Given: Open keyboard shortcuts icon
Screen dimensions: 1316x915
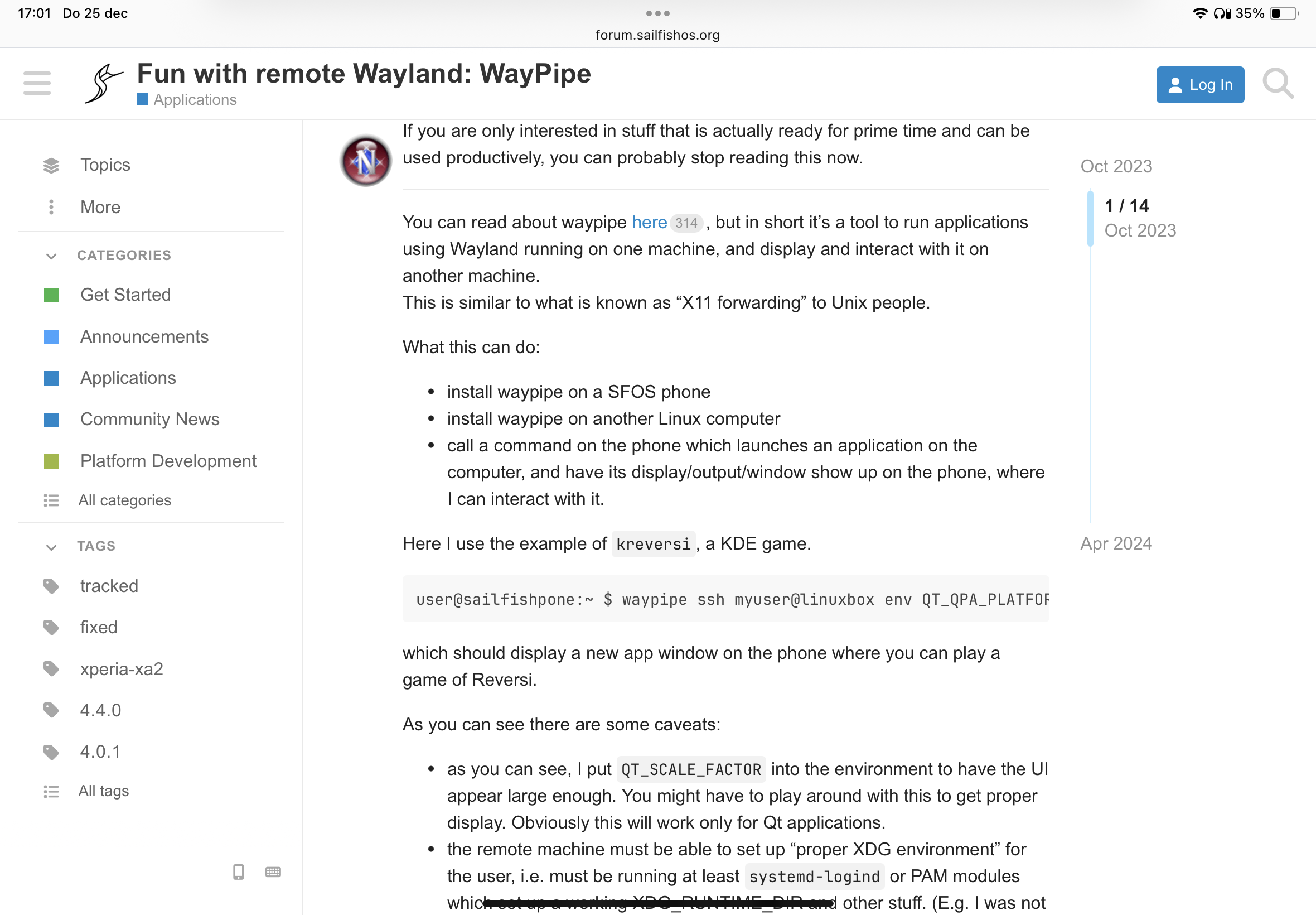Looking at the screenshot, I should 273,872.
